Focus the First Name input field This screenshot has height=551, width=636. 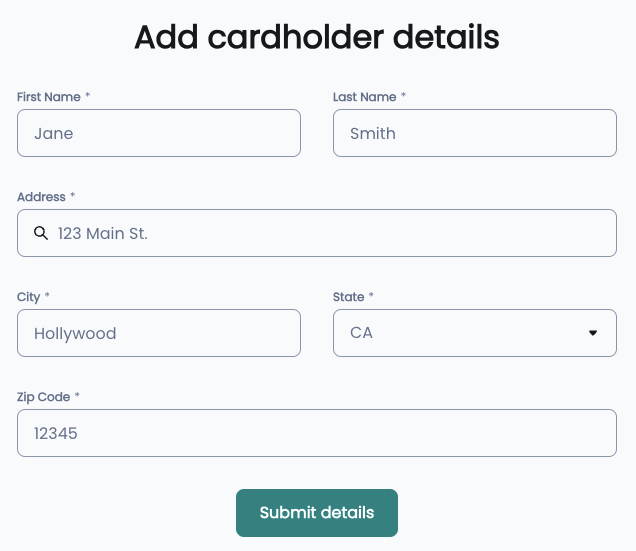(x=158, y=133)
